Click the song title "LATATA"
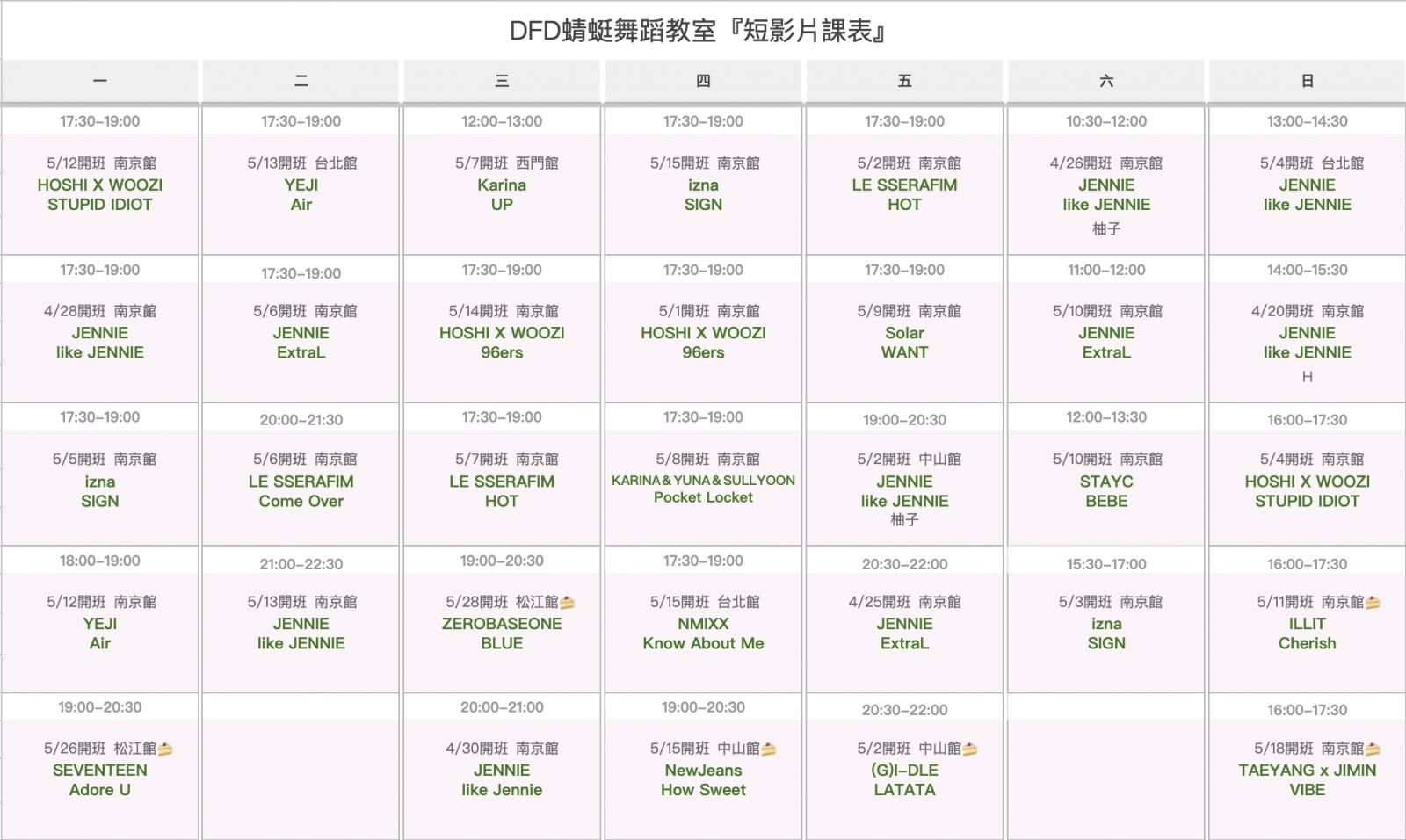The width and height of the screenshot is (1406, 840). tap(904, 790)
